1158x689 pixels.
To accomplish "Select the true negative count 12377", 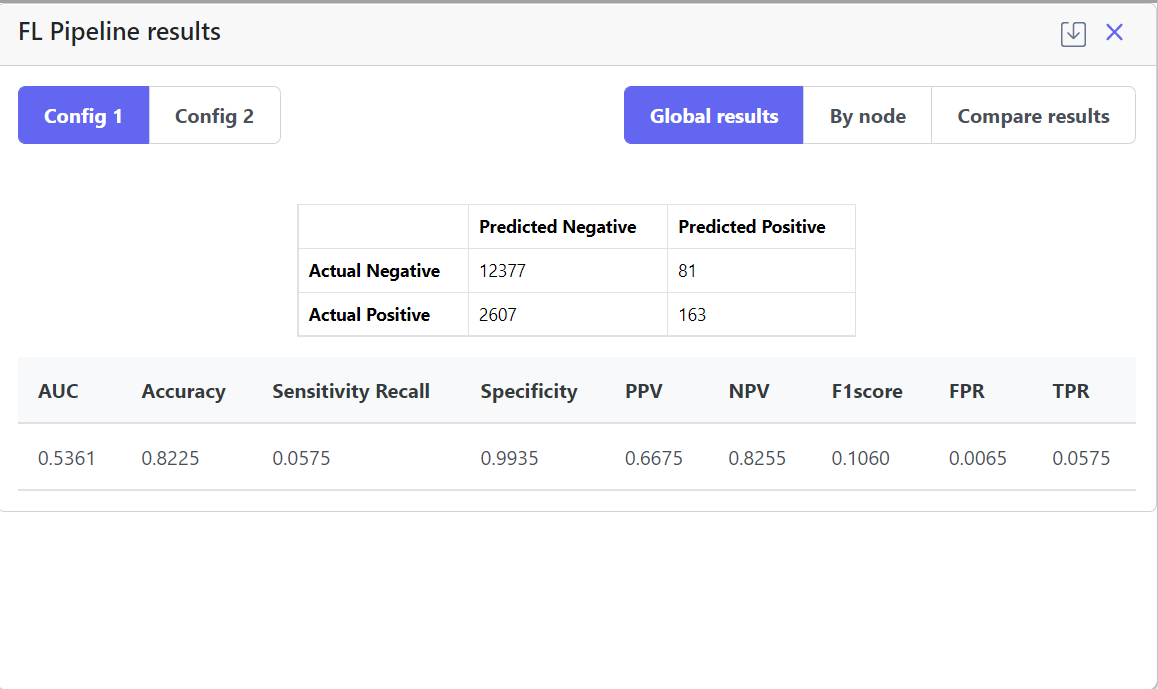I will [x=502, y=271].
